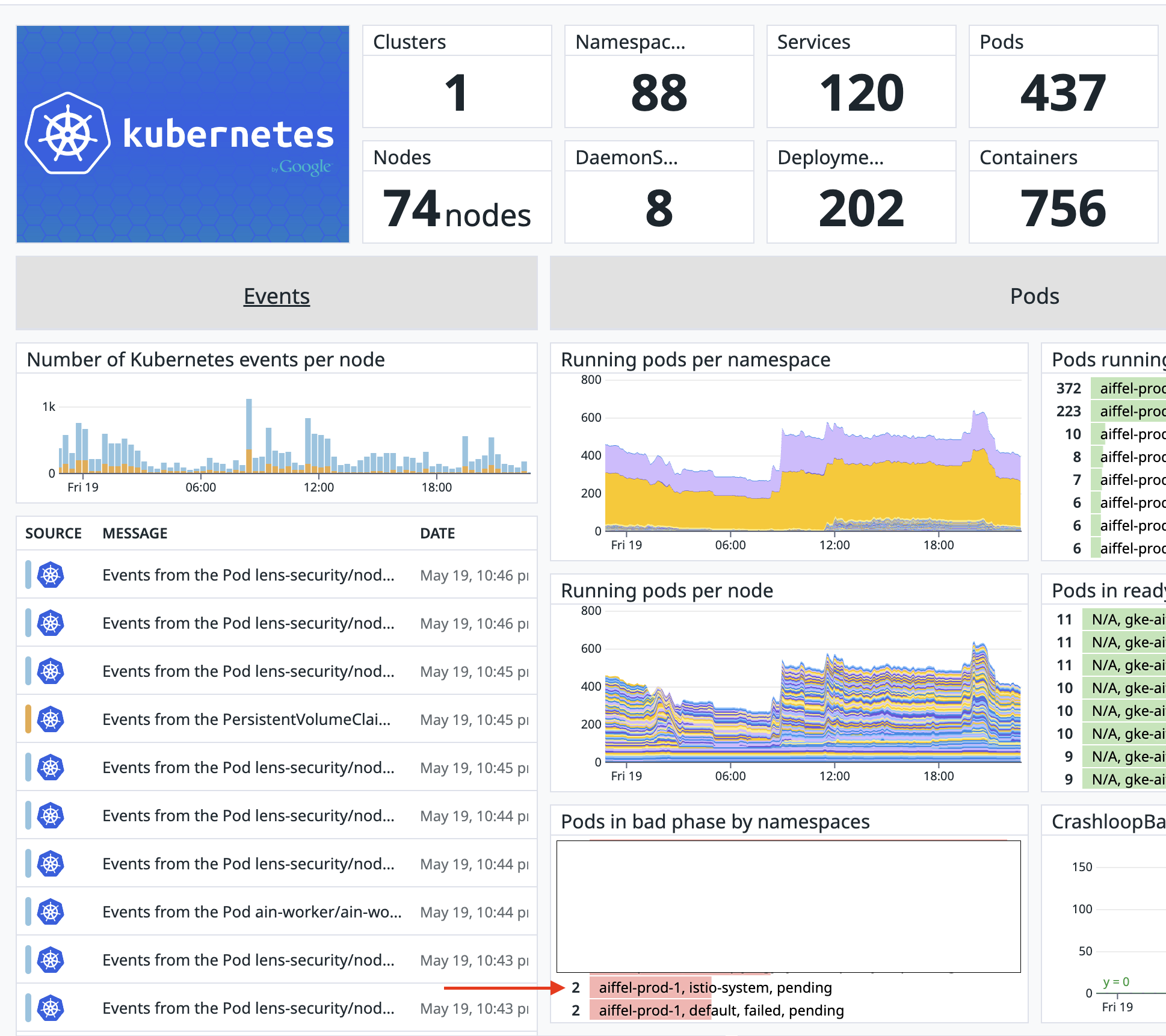Select the 7 aiffel-prod row in Pods running
The height and width of the screenshot is (1036, 1166).
click(x=1110, y=479)
